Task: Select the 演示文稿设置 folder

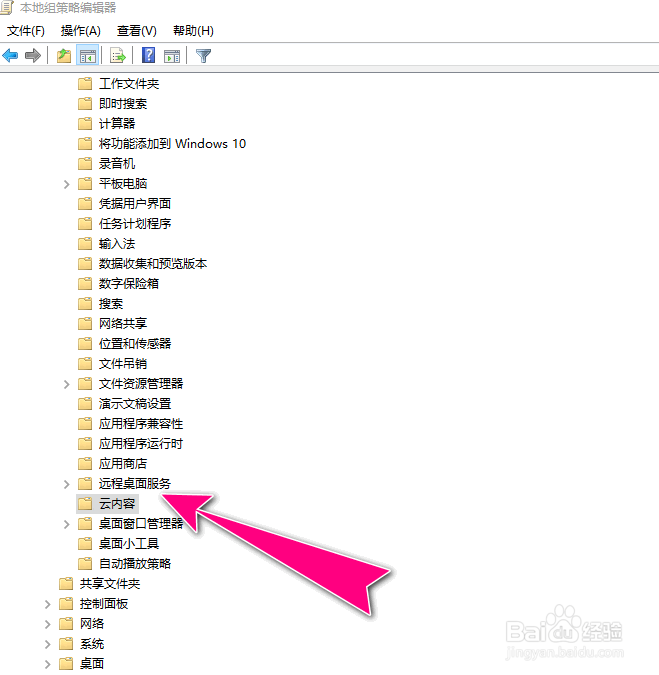Action: click(x=135, y=404)
